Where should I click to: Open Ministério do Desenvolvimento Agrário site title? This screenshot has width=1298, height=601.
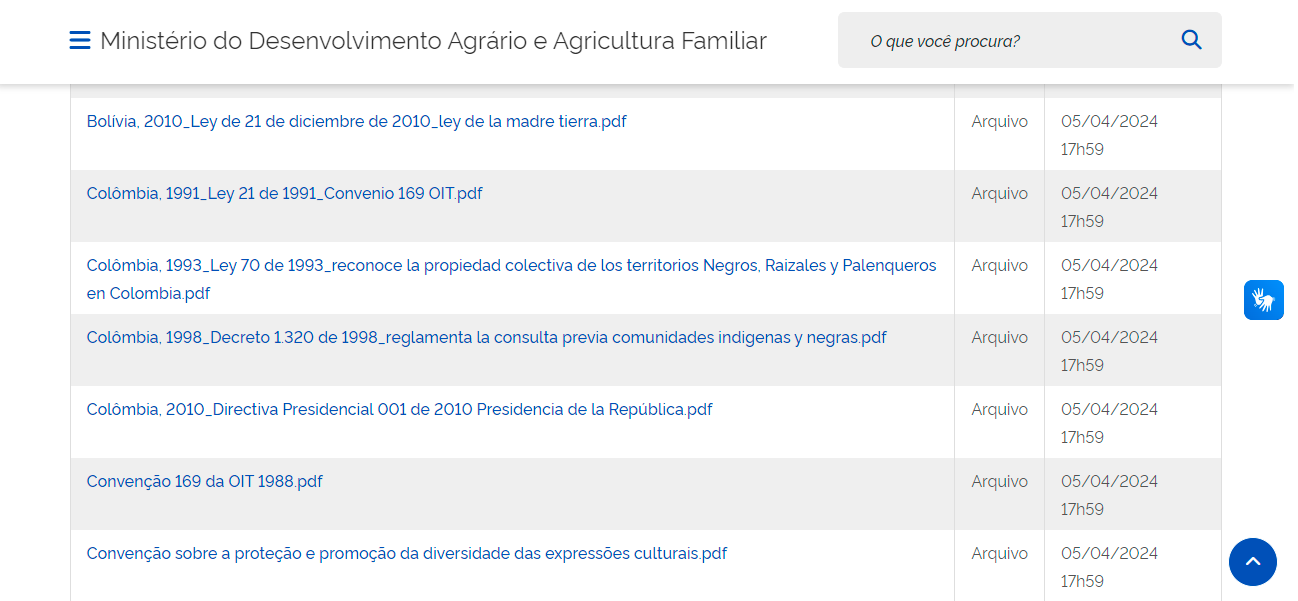pyautogui.click(x=433, y=41)
